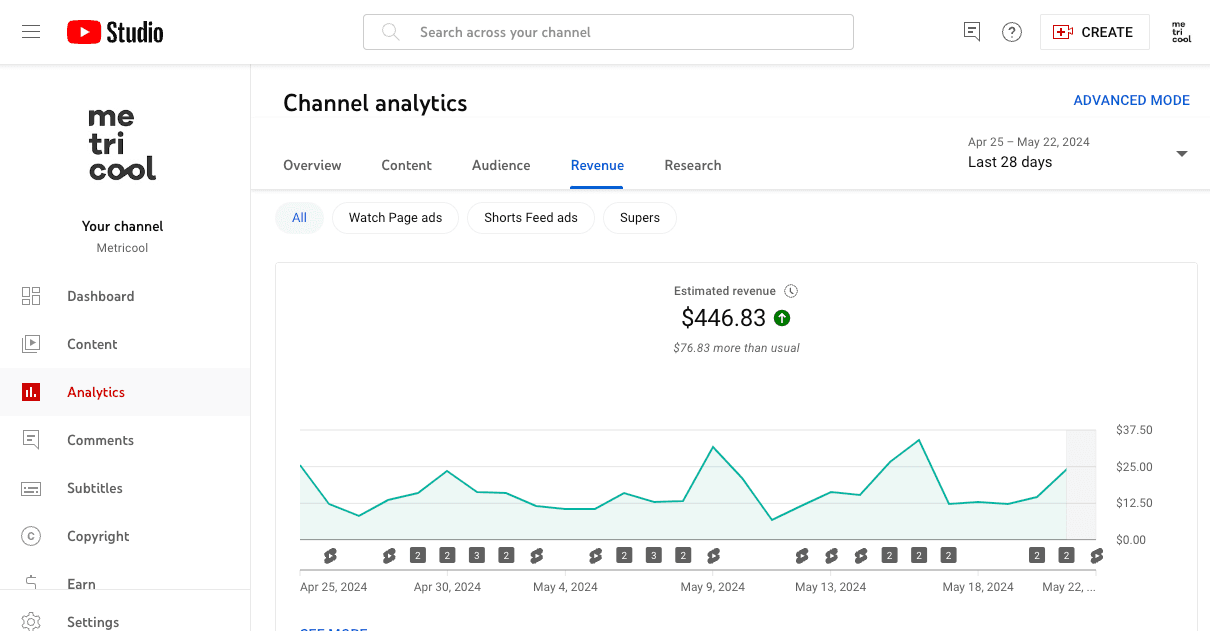
Task: Open account menu from profile avatar
Action: point(1181,31)
